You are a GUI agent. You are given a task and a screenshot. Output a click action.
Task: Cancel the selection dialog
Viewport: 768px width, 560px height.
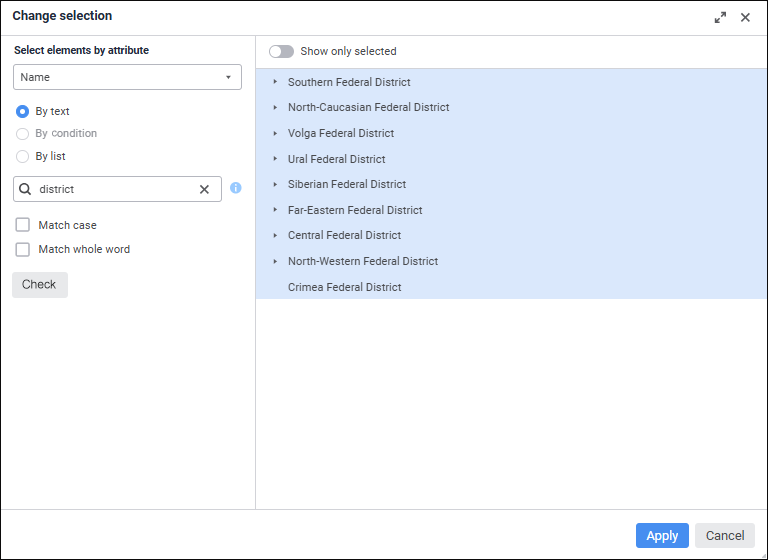[x=725, y=535]
